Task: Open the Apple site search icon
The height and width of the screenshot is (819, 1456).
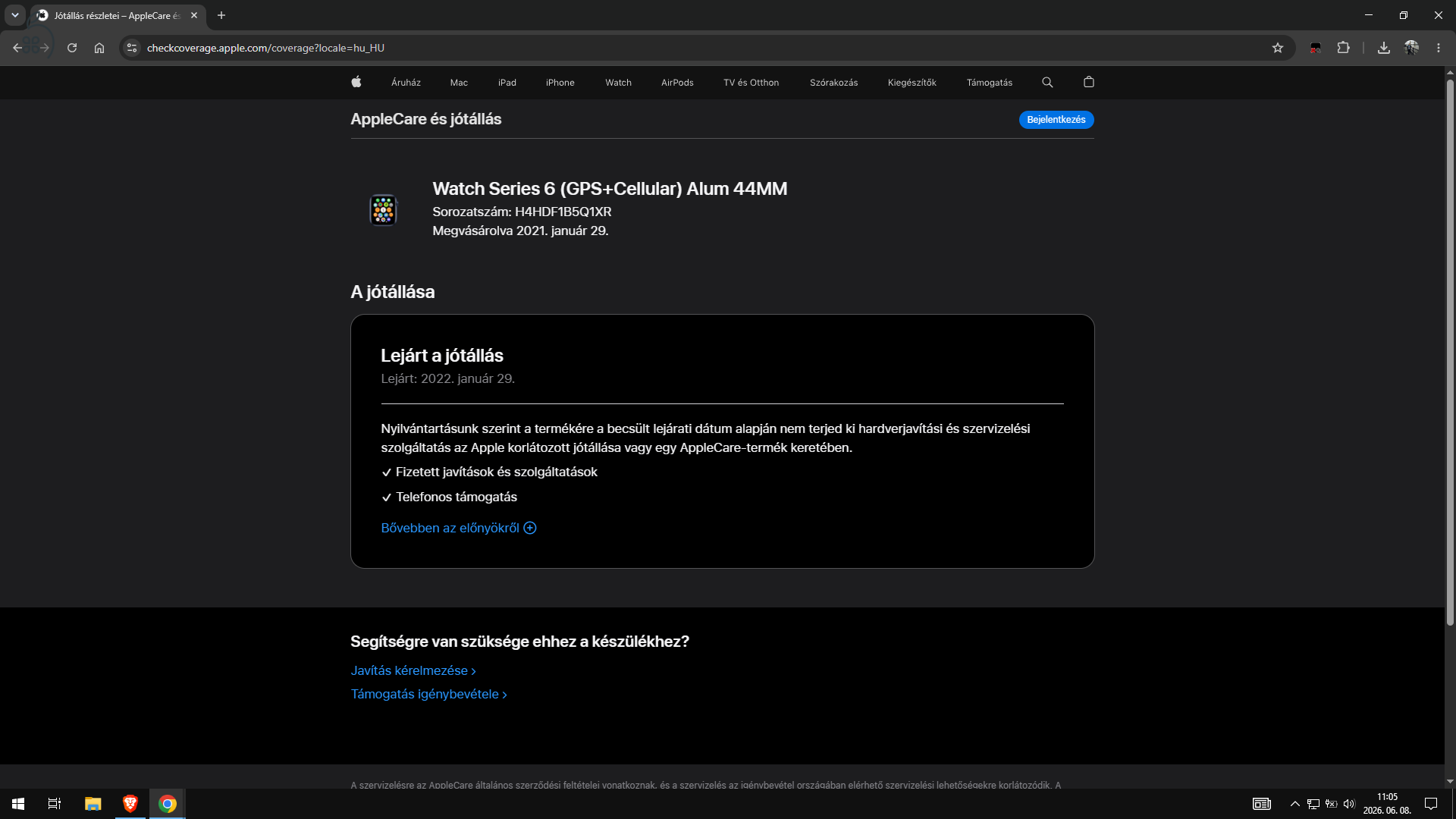Action: point(1047,82)
